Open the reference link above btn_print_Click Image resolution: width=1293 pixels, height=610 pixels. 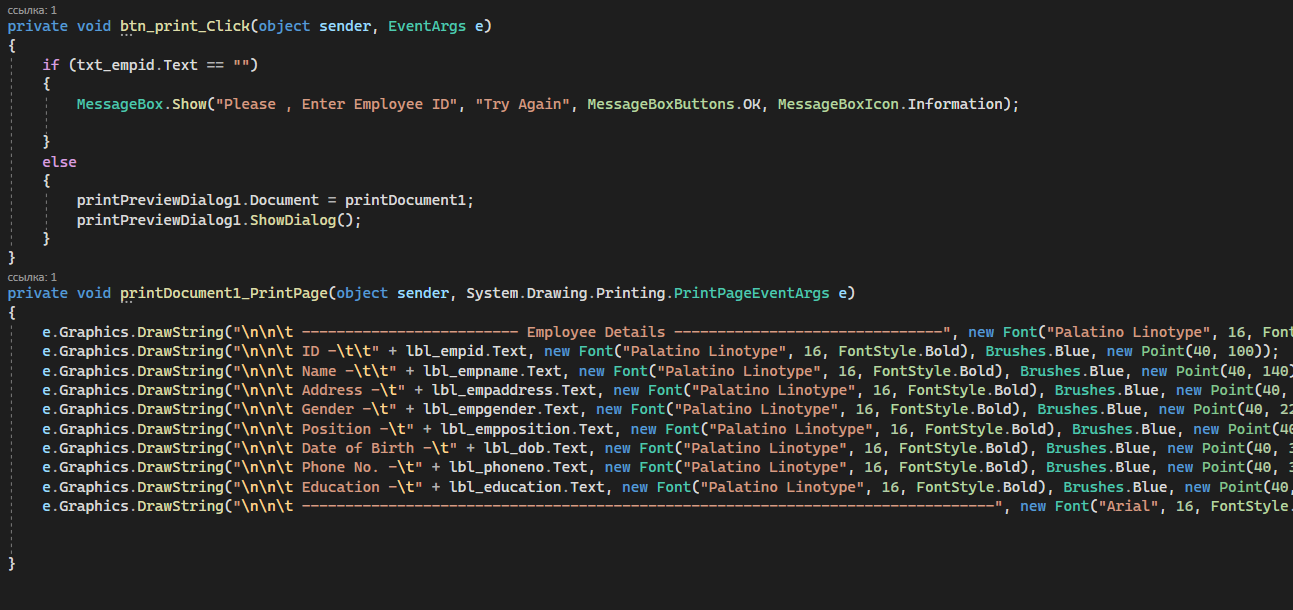[32, 9]
